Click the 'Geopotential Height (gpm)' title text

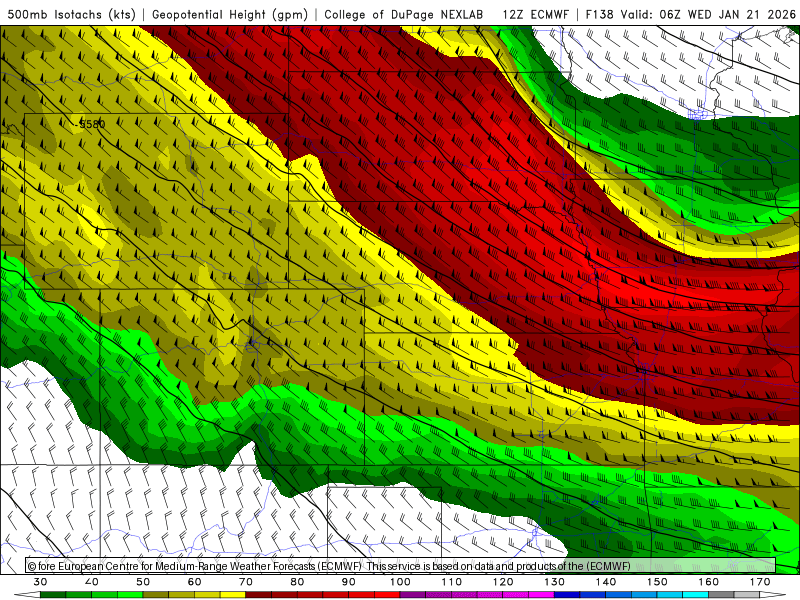click(230, 15)
